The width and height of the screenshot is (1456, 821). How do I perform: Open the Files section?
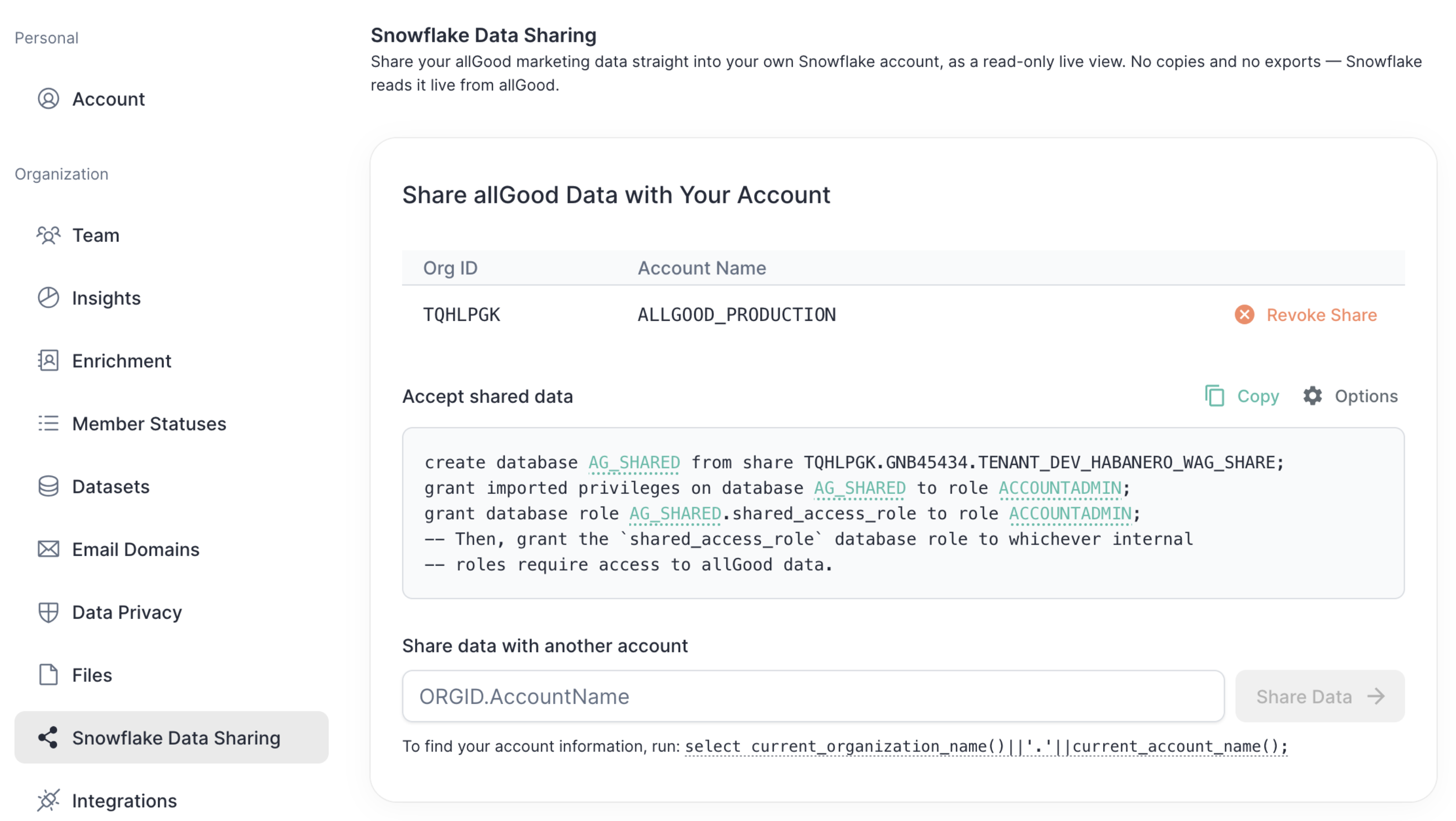(171, 675)
